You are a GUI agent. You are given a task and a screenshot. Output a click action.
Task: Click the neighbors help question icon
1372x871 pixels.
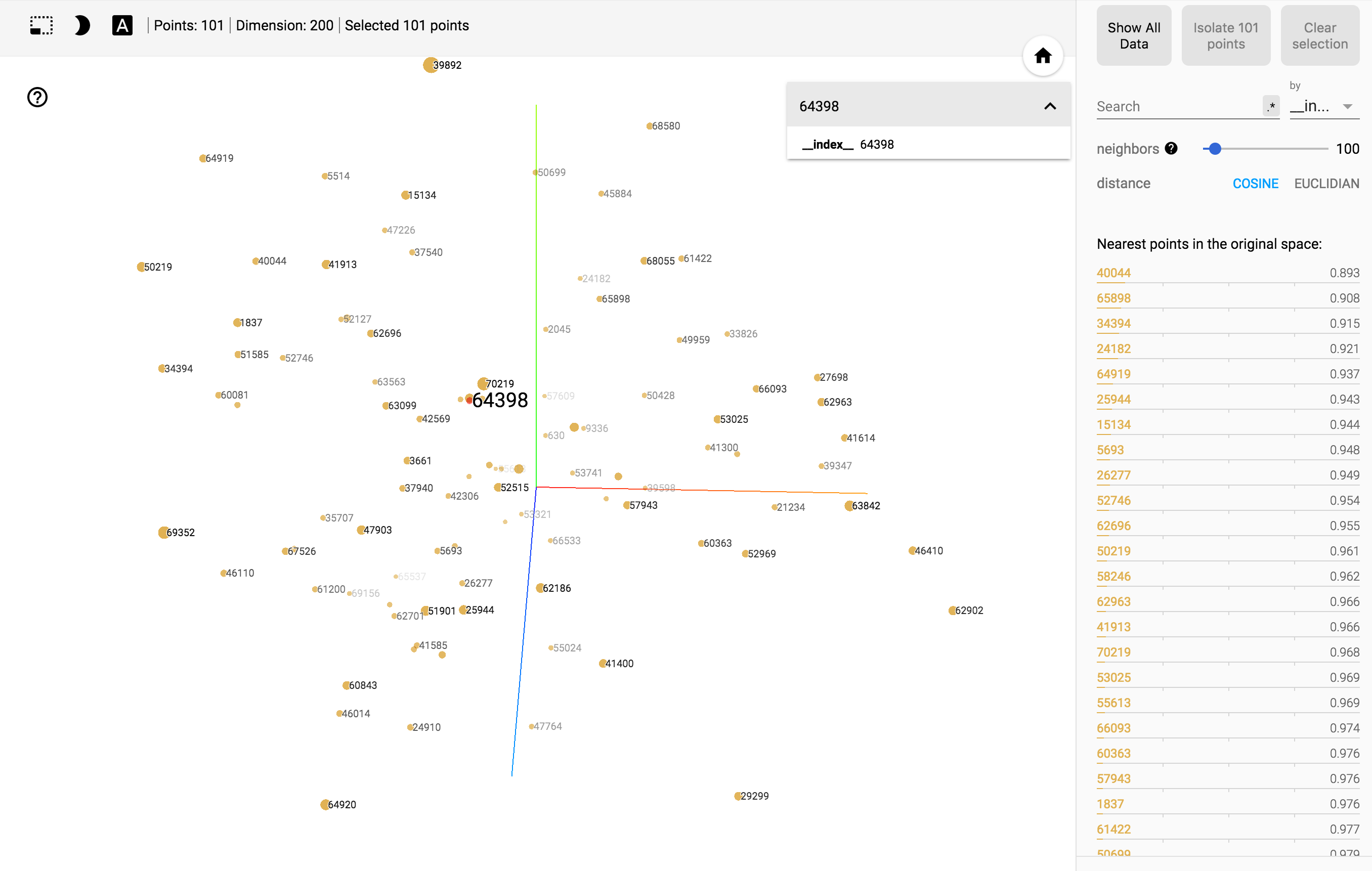coord(1171,148)
